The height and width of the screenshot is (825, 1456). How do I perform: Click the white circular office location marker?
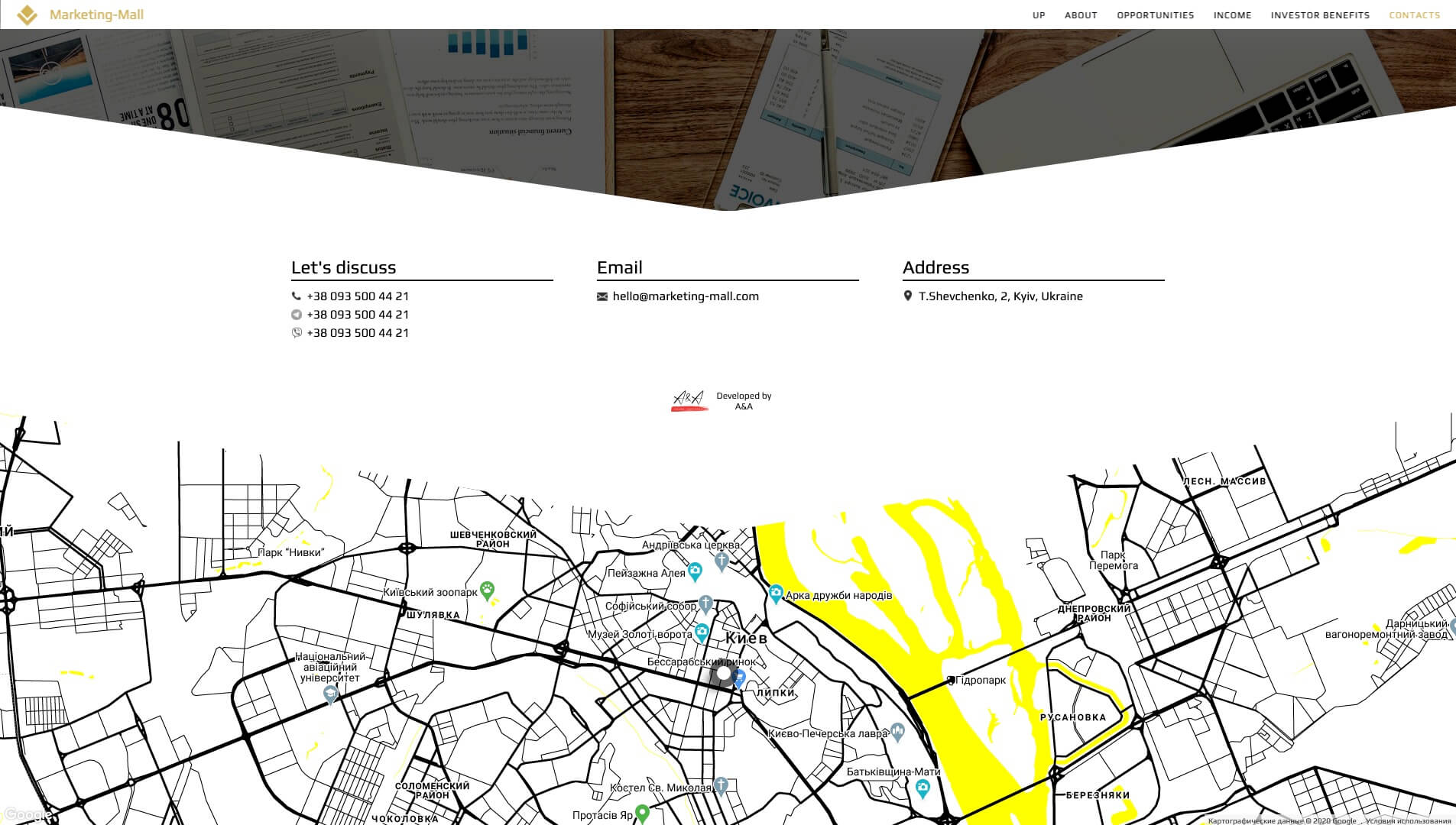[724, 674]
